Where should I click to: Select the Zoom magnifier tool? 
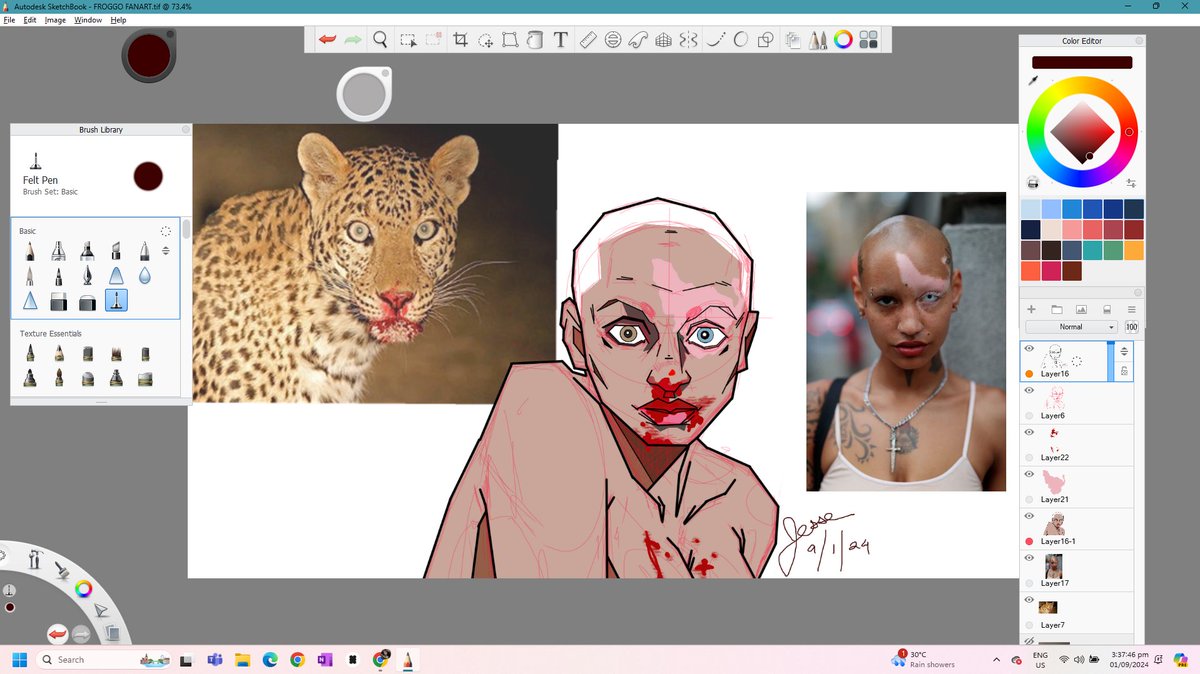pyautogui.click(x=380, y=40)
